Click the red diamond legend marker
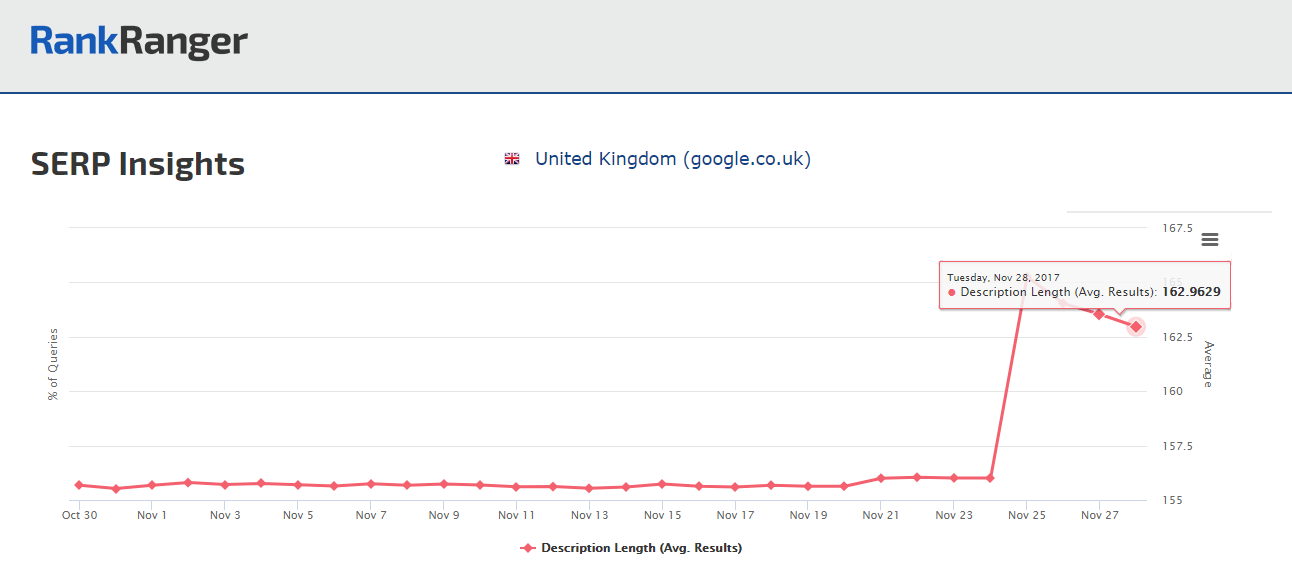The height and width of the screenshot is (584, 1292). [529, 548]
